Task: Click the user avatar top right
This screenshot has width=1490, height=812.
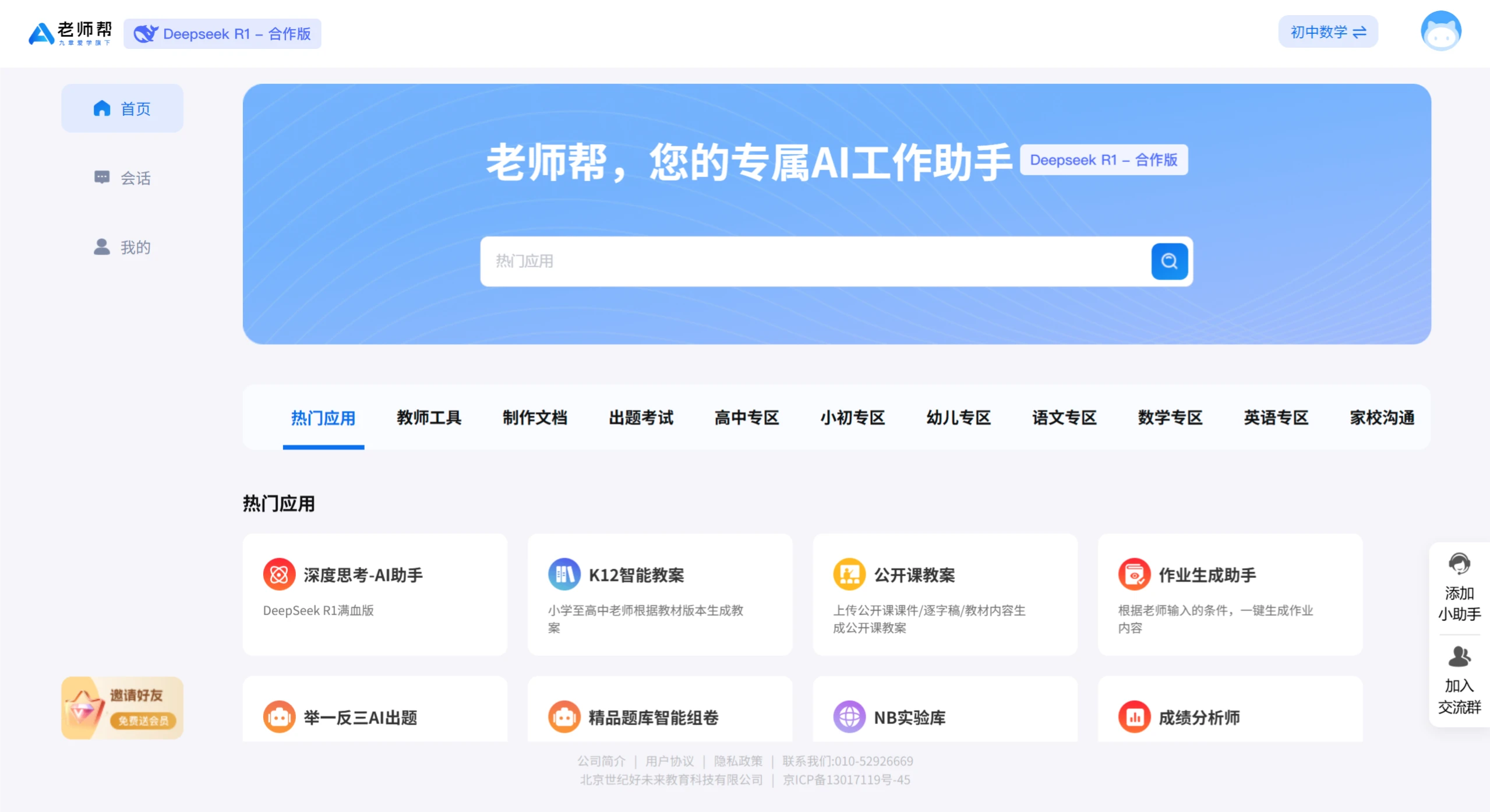Action: coord(1442,32)
